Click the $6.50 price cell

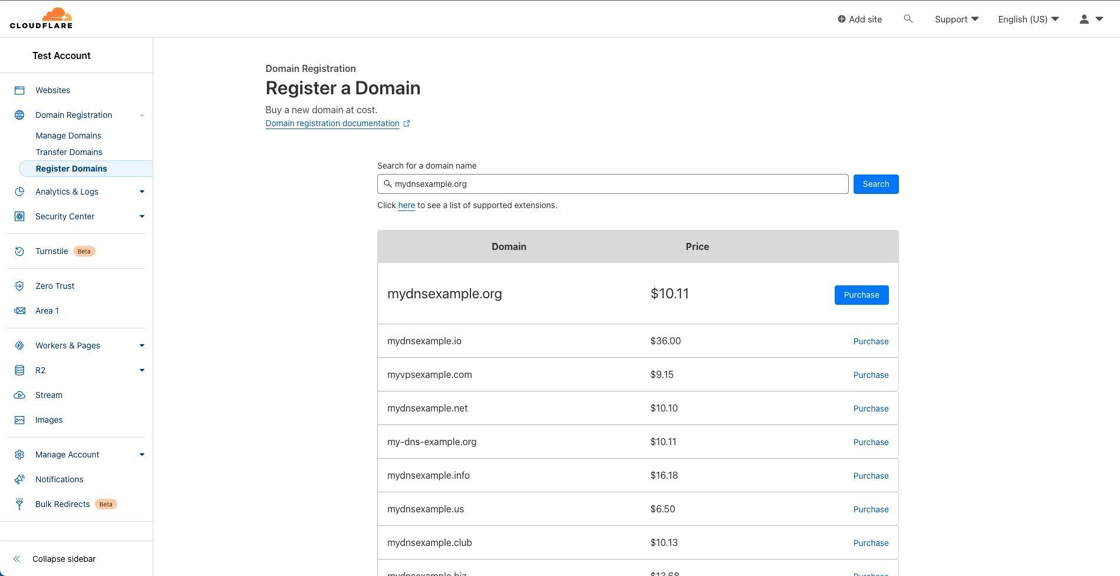click(x=663, y=510)
